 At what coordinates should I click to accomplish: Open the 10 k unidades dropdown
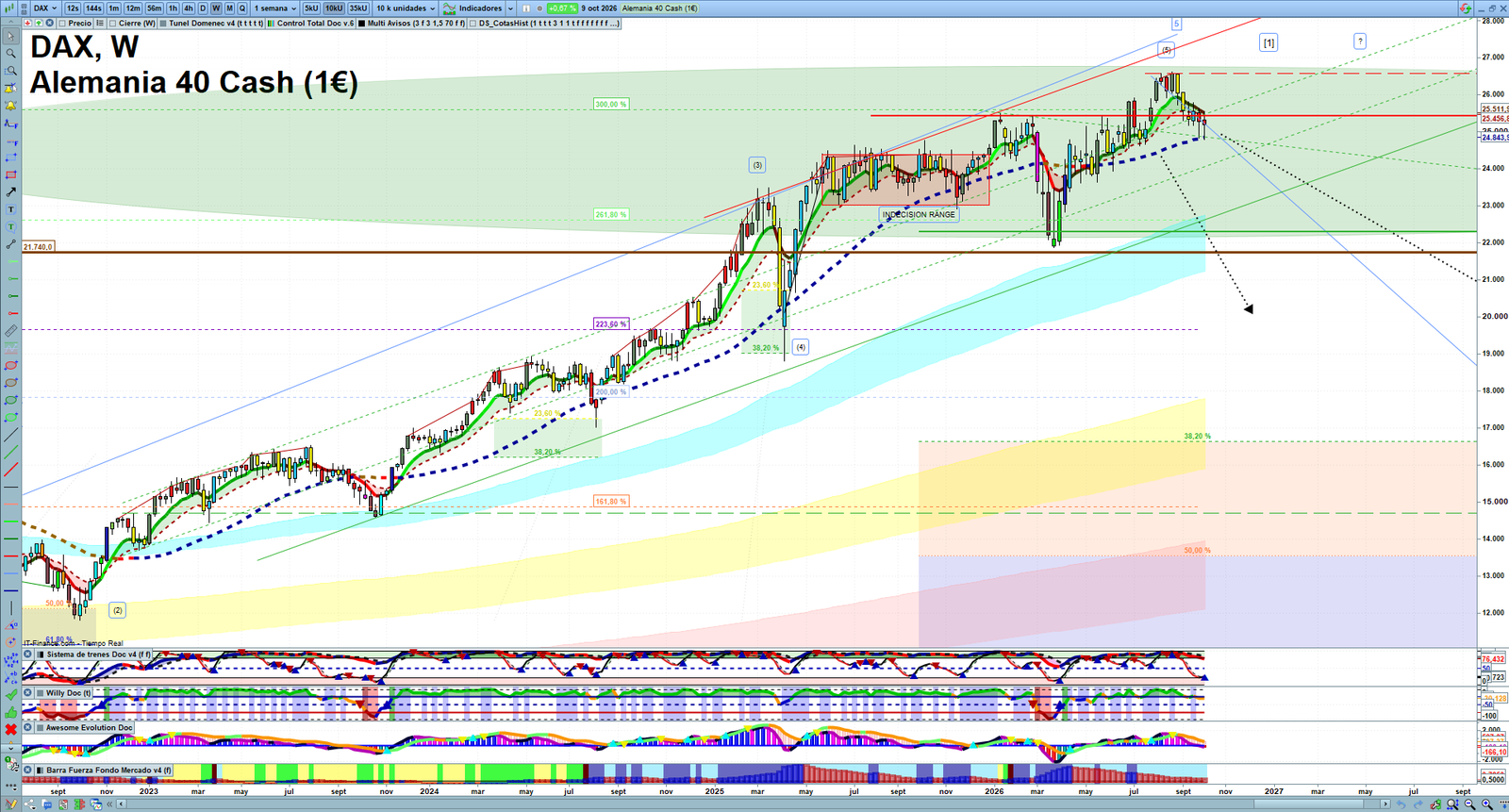406,8
